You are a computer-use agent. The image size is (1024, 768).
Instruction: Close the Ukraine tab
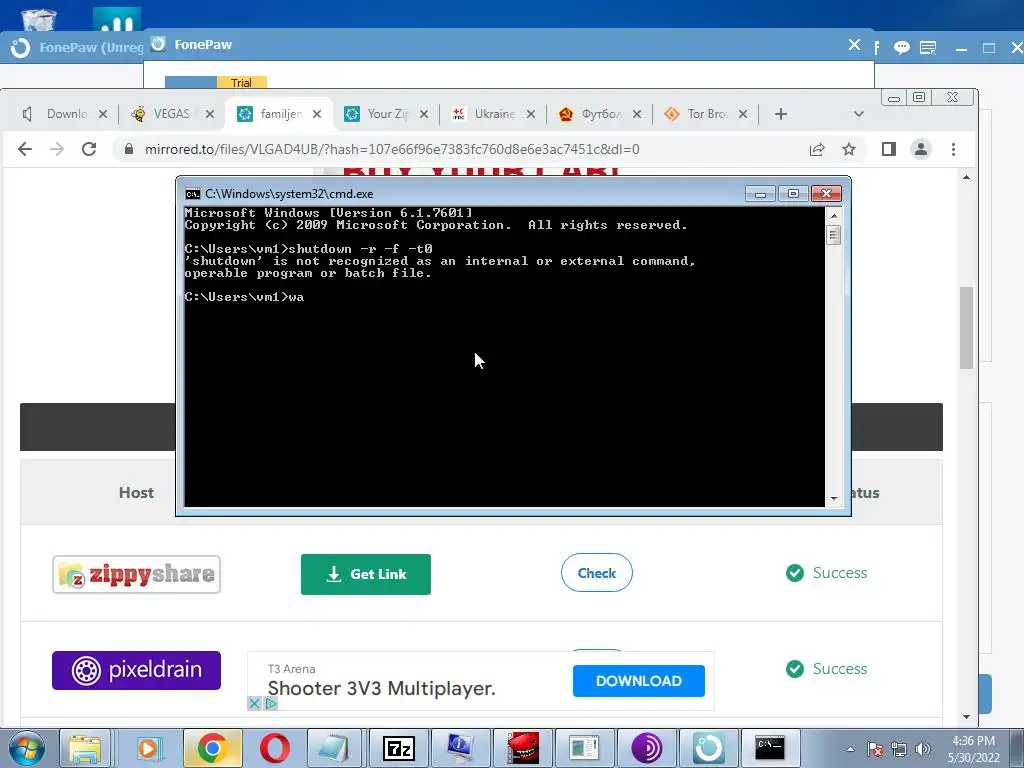[x=531, y=114]
